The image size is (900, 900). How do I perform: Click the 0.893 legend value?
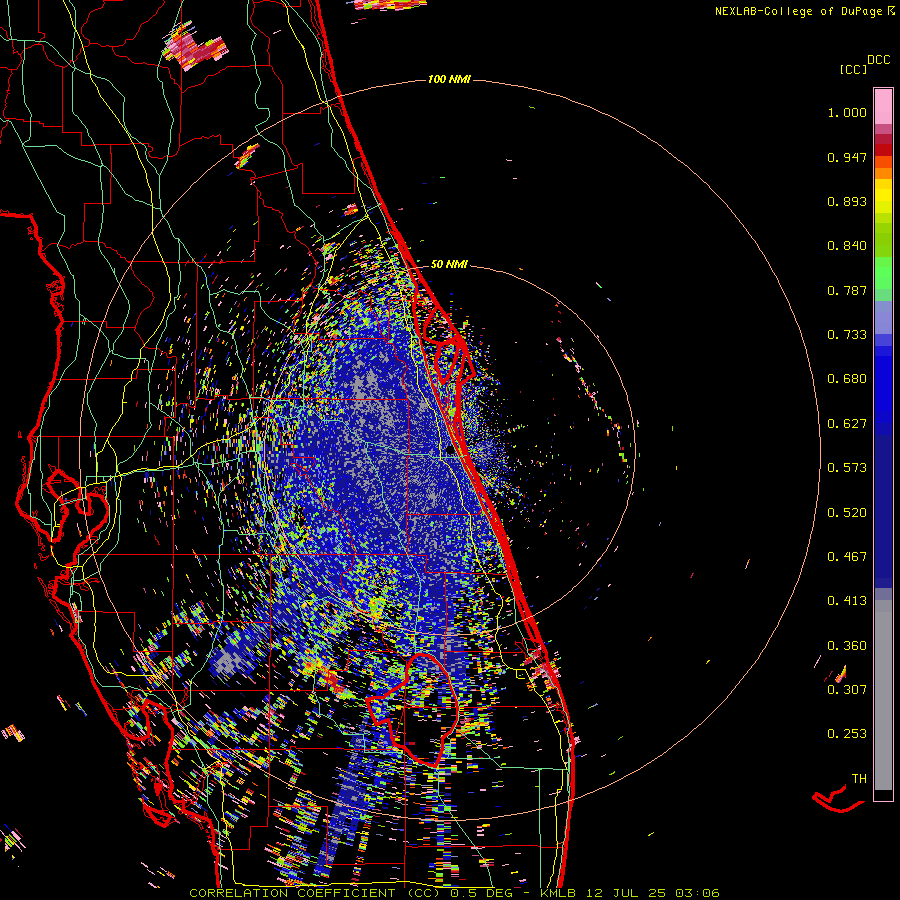pyautogui.click(x=847, y=201)
